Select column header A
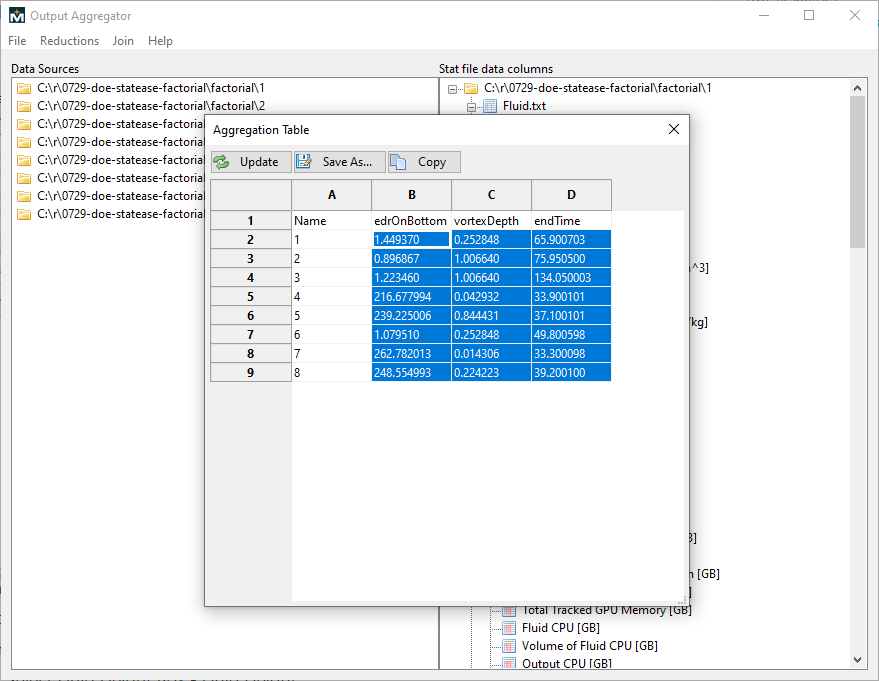Viewport: 879px width, 681px height. (331, 195)
